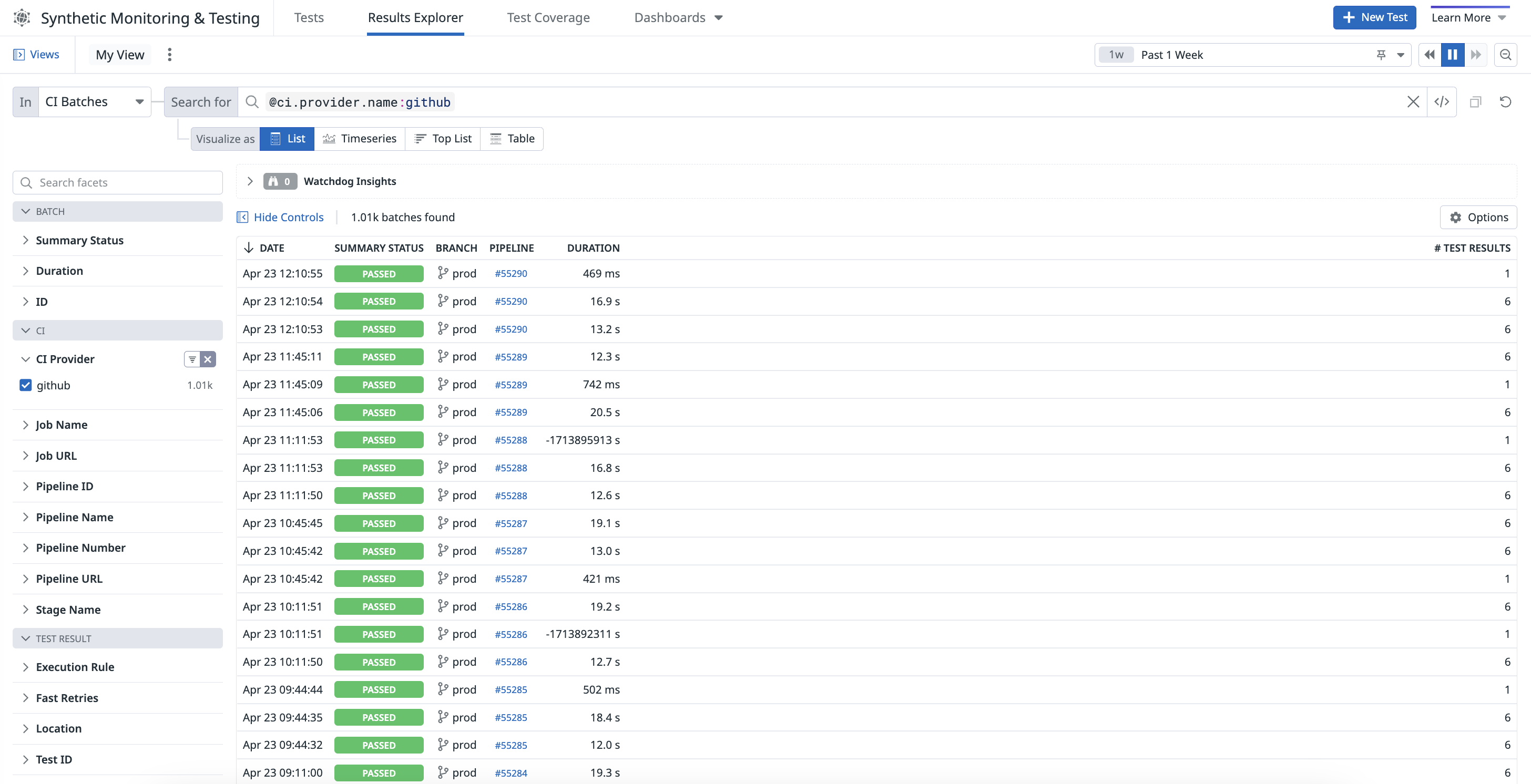
Task: Open the Views panel icon
Action: point(18,55)
